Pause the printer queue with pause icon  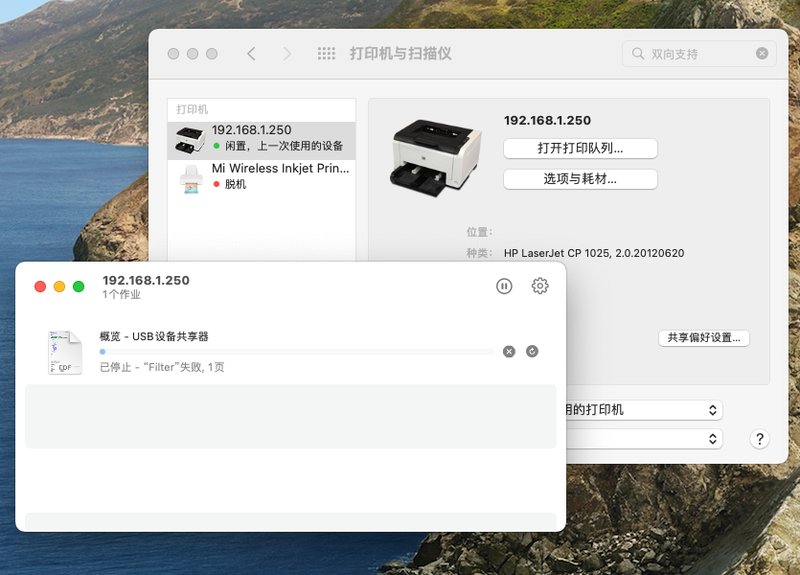coord(504,286)
